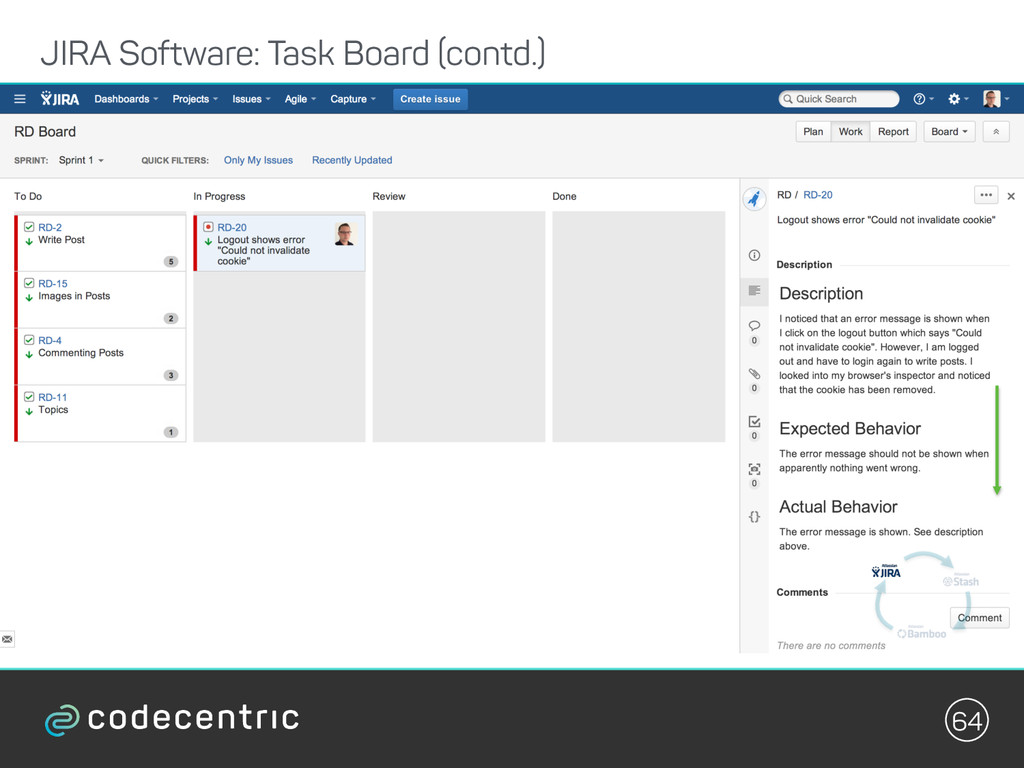Click priority arrow on Commenting Posts card

[29, 354]
